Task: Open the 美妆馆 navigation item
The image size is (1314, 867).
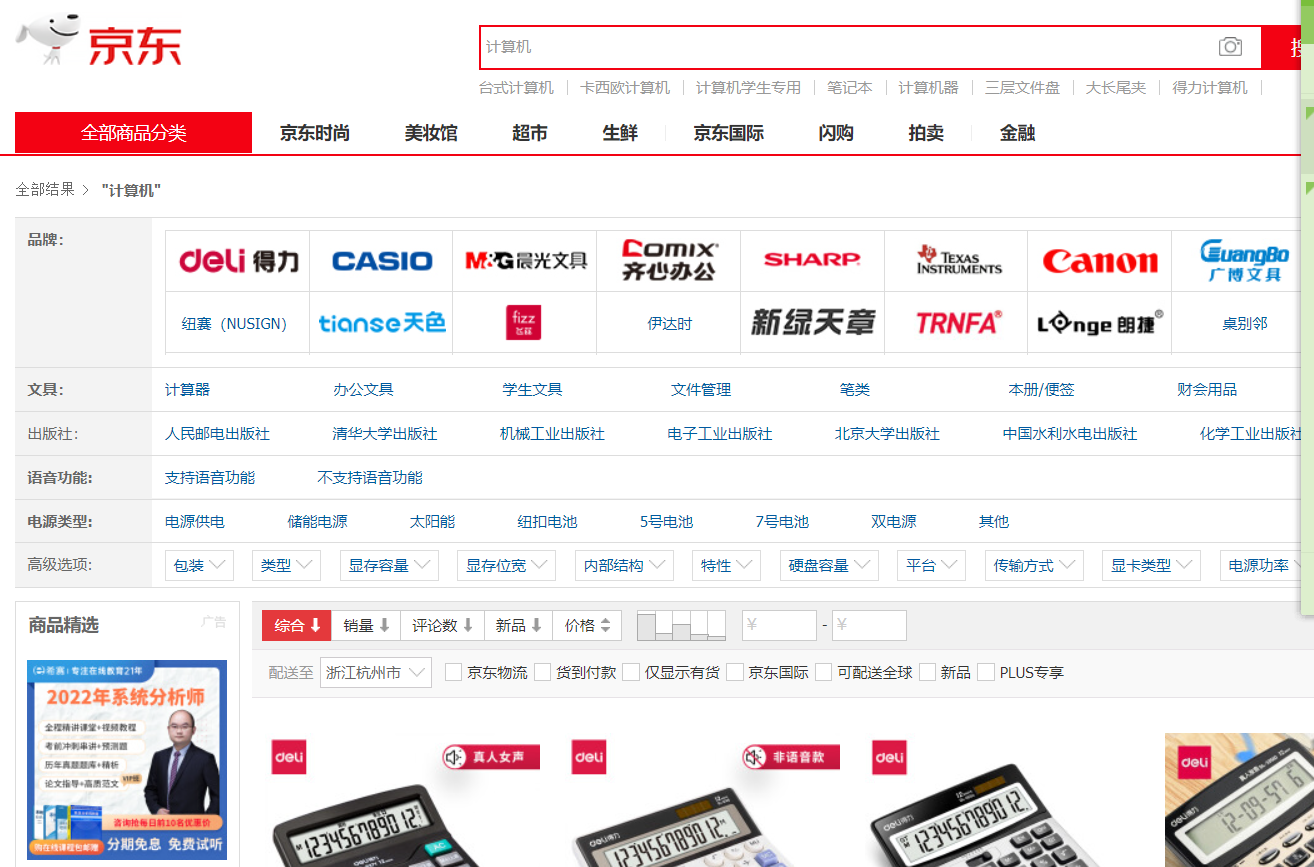Action: (431, 133)
